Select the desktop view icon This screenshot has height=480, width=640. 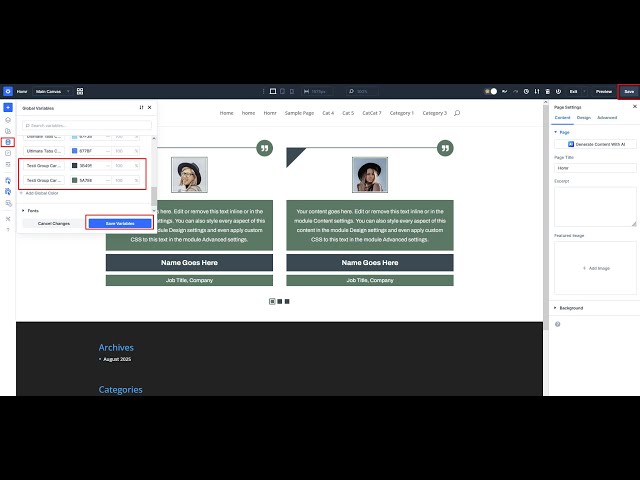tap(273, 91)
